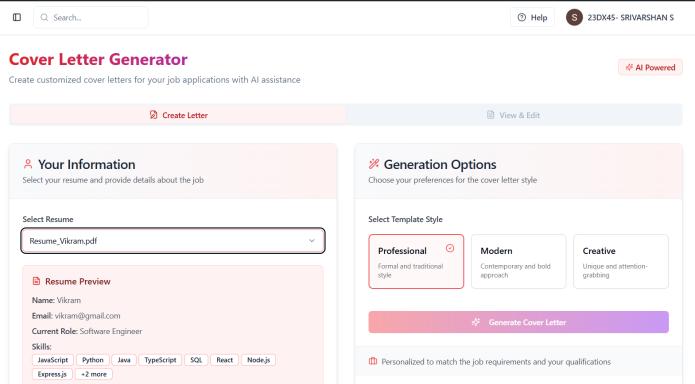695x384 pixels.
Task: Click the Resume Preview document icon
Action: [x=36, y=281]
